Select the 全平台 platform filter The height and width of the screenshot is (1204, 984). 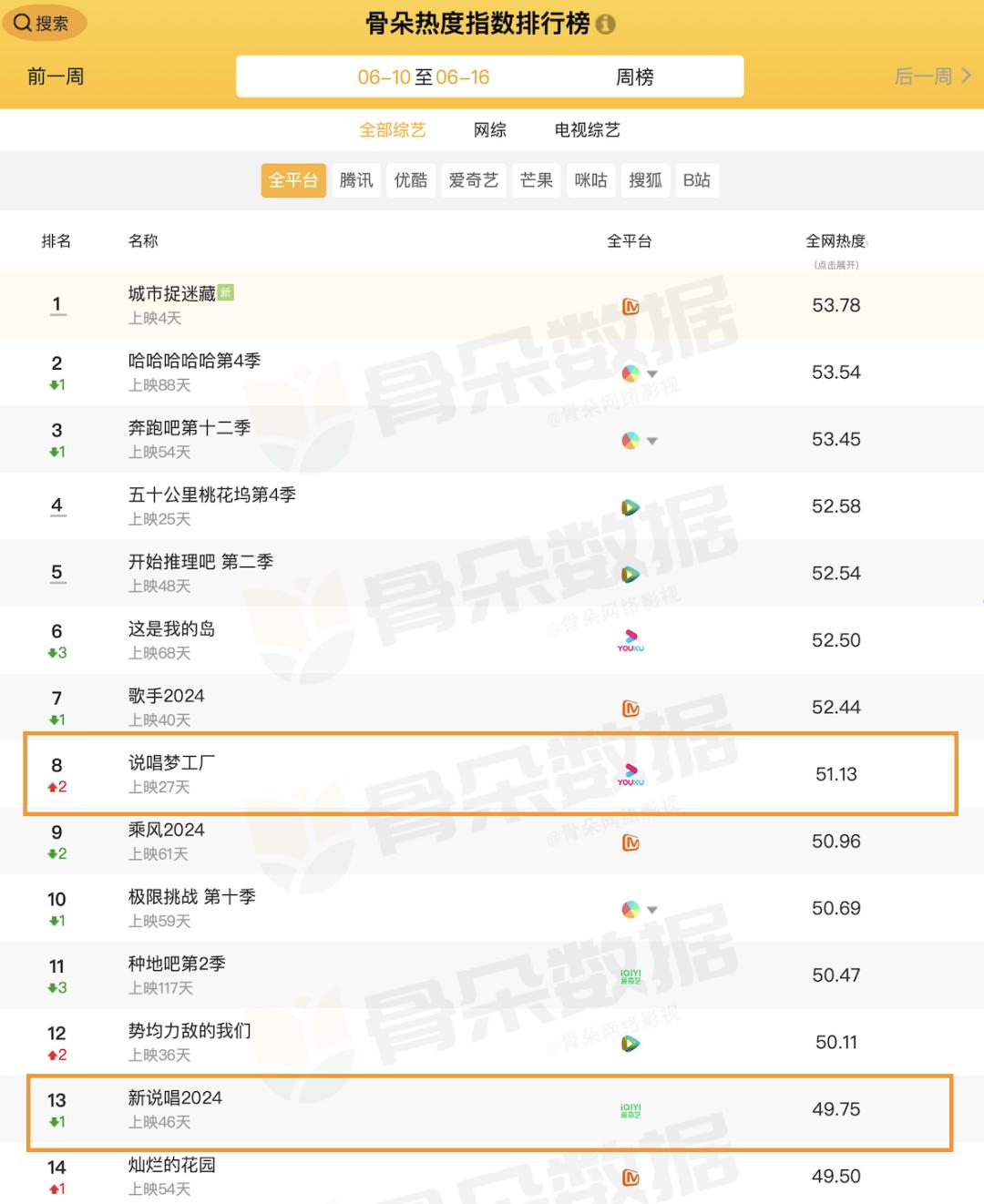pos(293,180)
